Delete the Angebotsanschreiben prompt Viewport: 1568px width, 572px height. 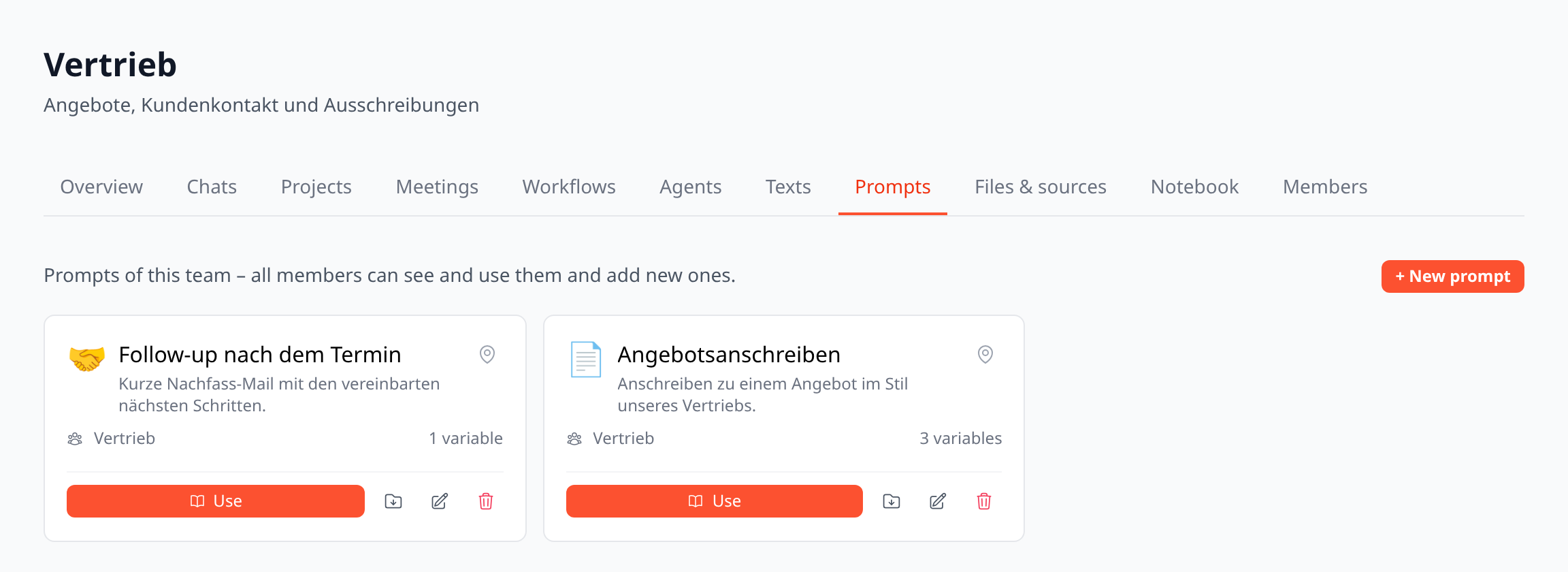[984, 501]
